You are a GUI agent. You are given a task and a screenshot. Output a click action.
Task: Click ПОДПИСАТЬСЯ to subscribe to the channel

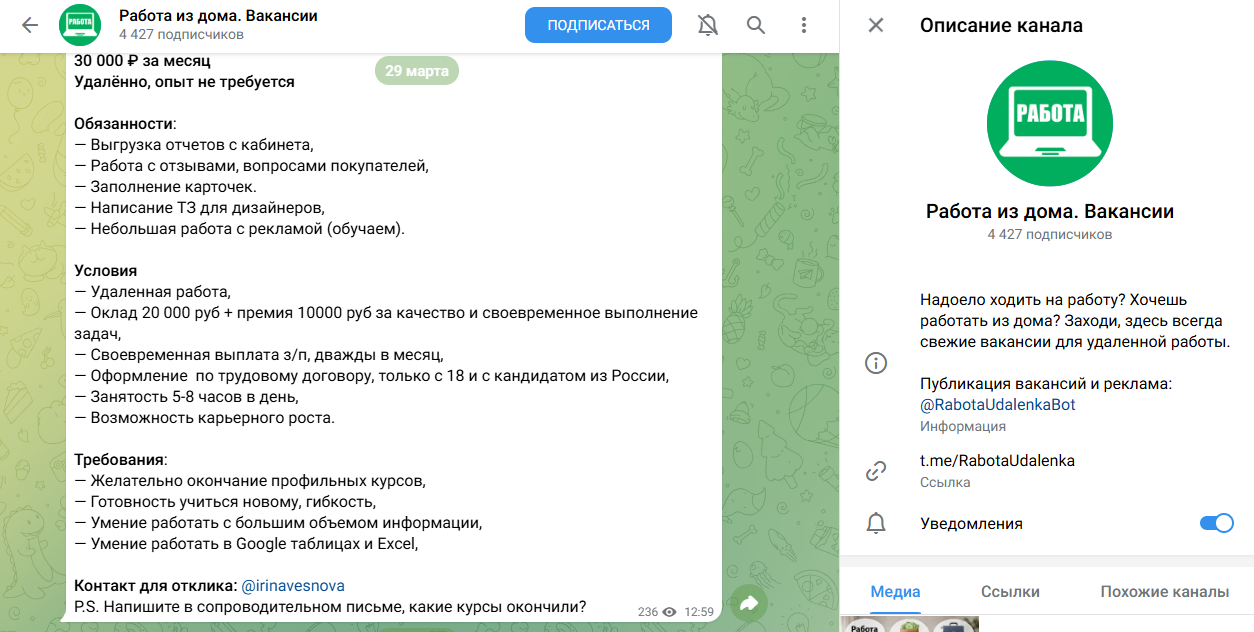[598, 25]
